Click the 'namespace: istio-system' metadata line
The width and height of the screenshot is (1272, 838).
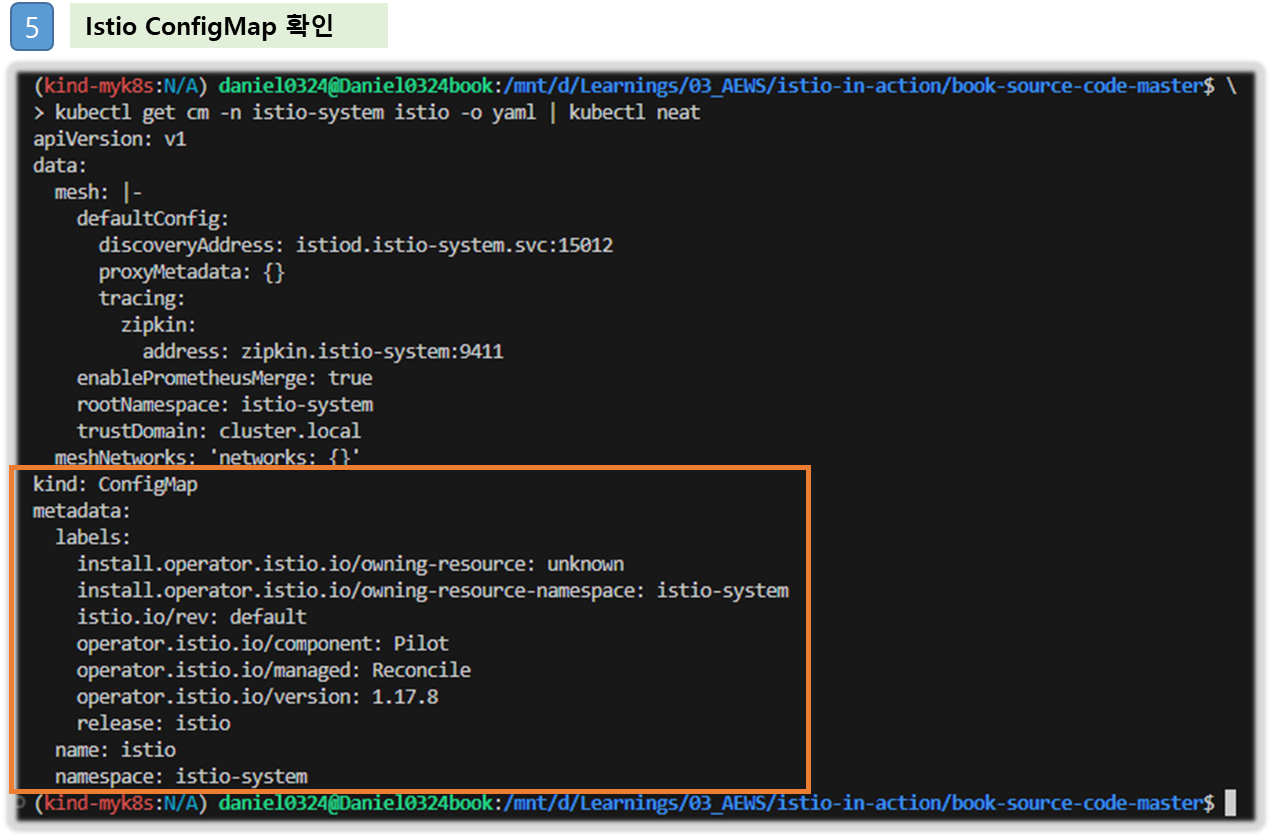pos(181,776)
